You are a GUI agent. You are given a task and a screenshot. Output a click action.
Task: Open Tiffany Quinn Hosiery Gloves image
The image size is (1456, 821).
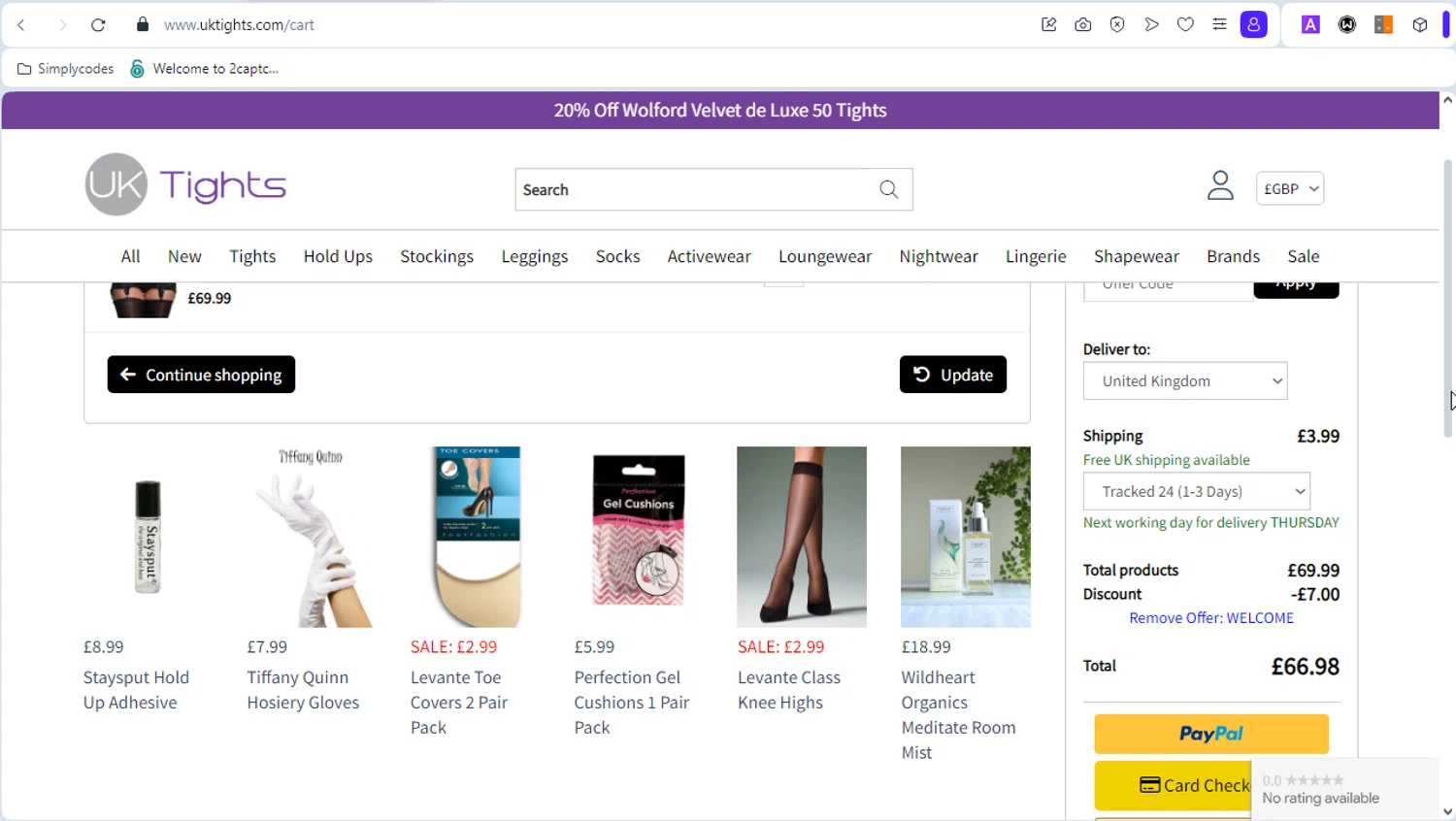(312, 537)
